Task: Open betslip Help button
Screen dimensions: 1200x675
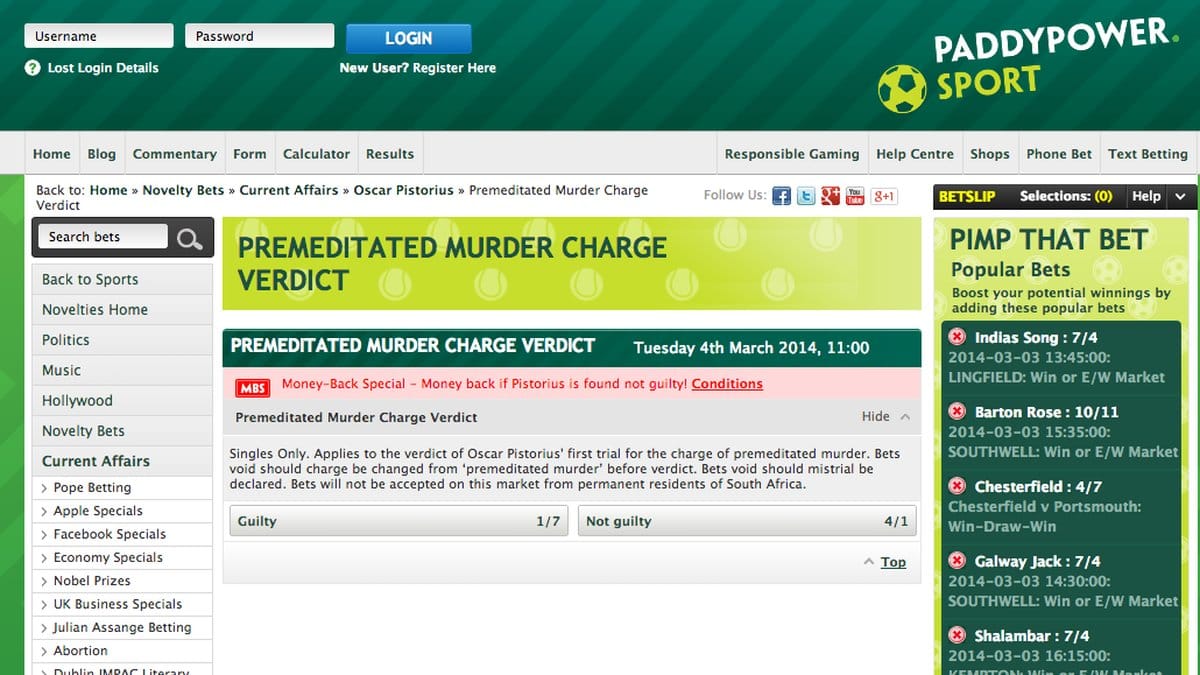Action: click(x=1146, y=197)
